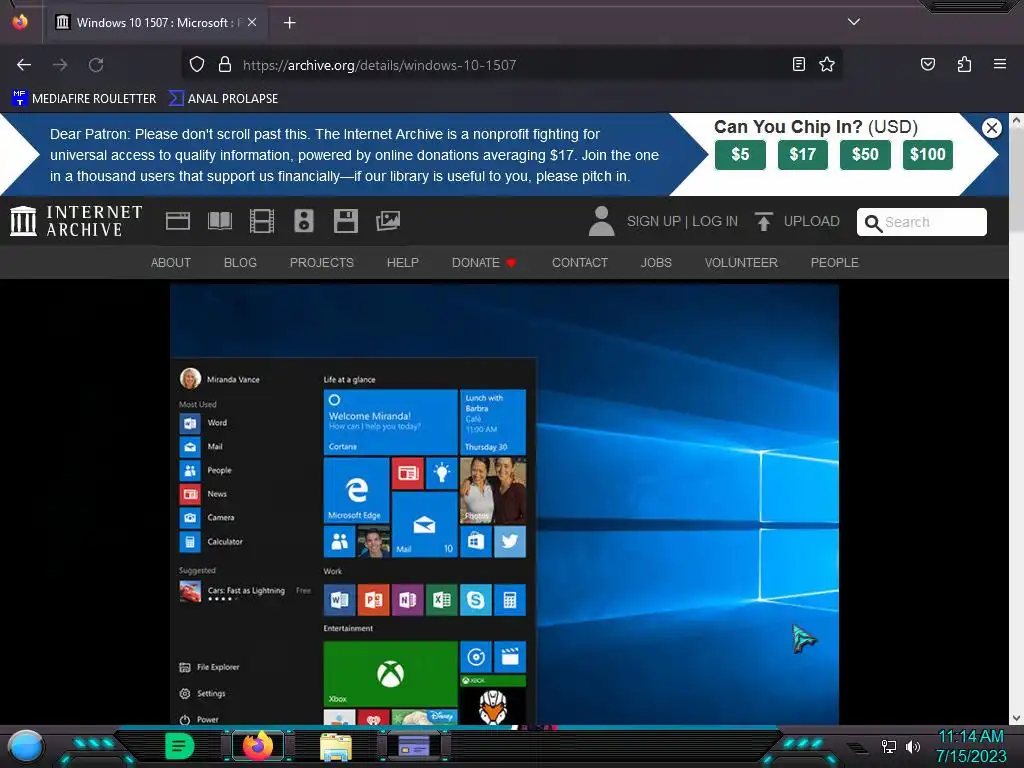Click the padlock site info icon
Image resolution: width=1024 pixels, height=768 pixels.
(225, 65)
